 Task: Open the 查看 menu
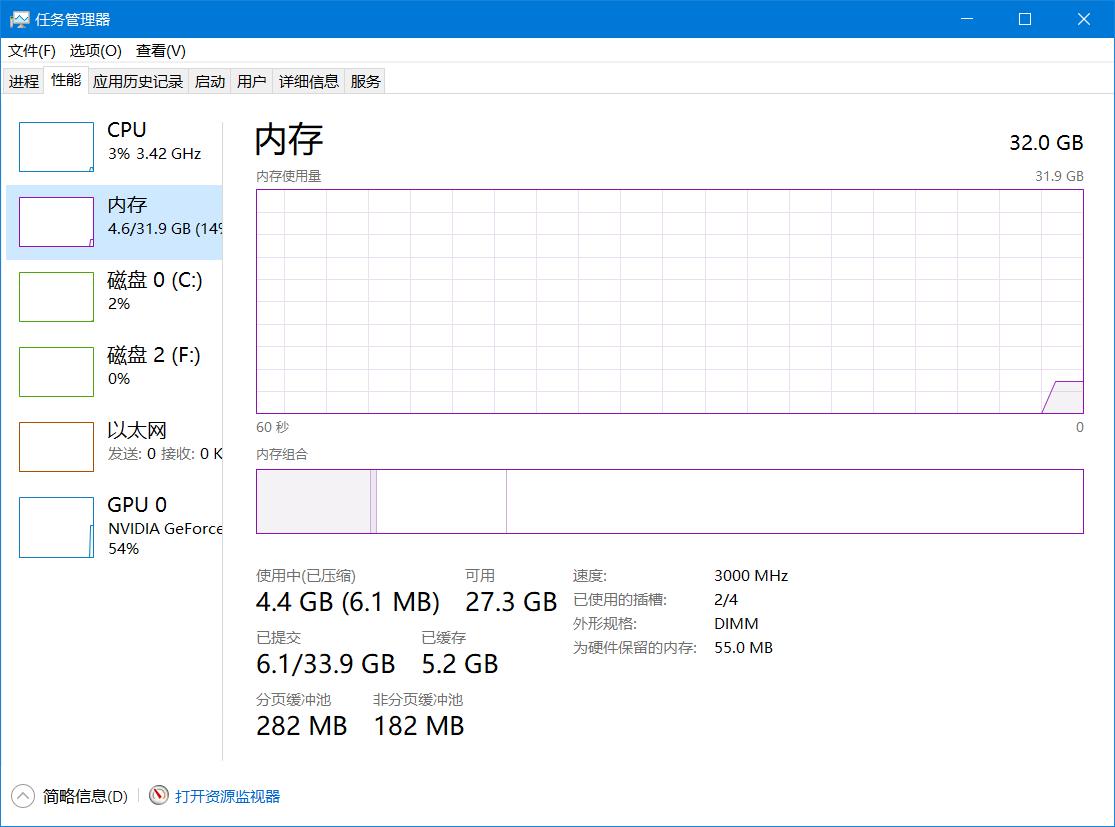[158, 50]
